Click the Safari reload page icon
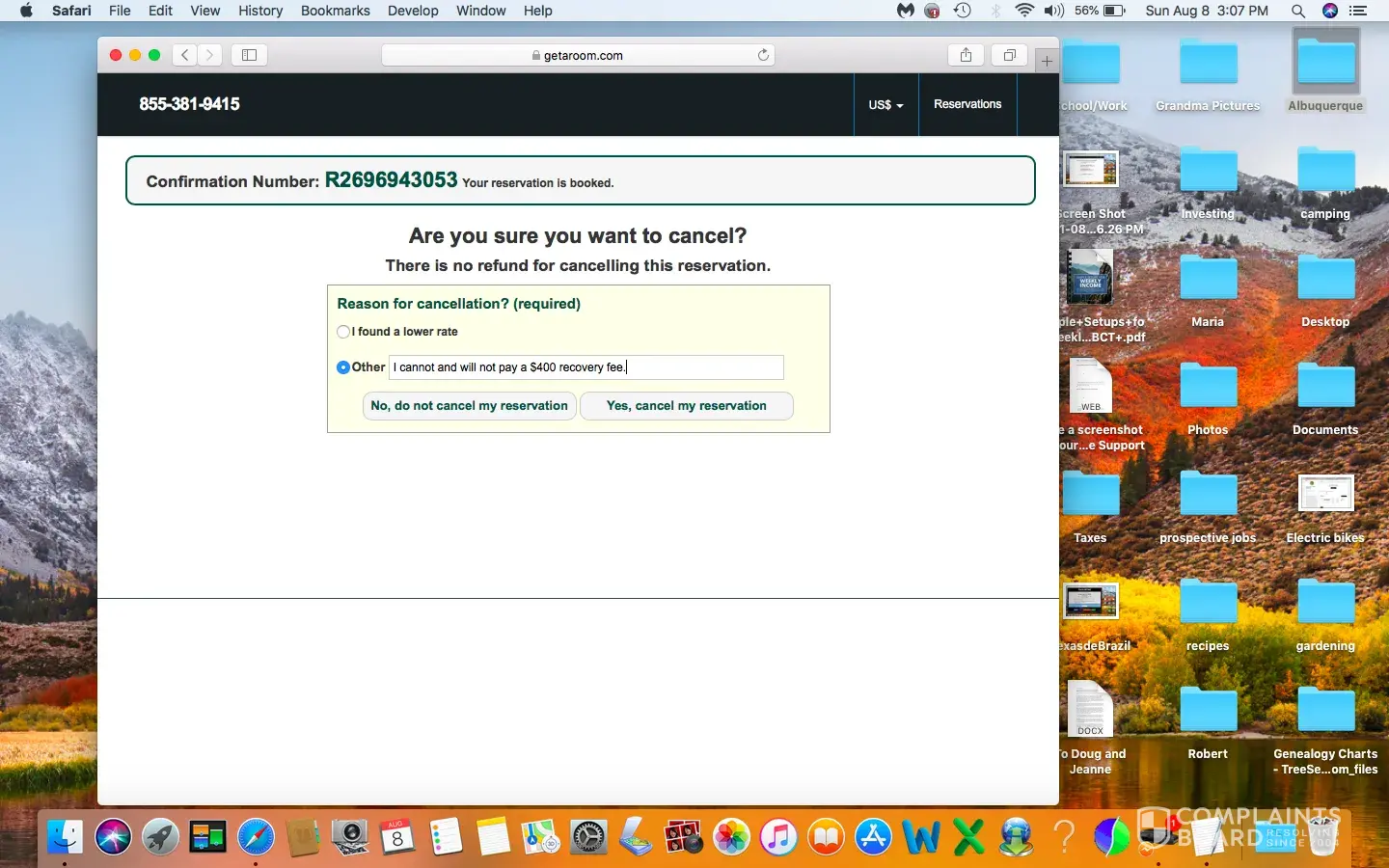 pyautogui.click(x=763, y=55)
